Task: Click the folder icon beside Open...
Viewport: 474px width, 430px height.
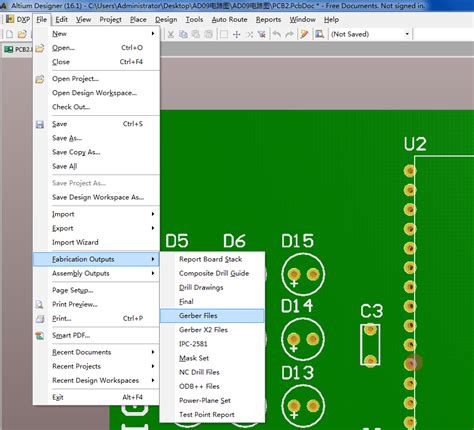Action: (x=40, y=48)
